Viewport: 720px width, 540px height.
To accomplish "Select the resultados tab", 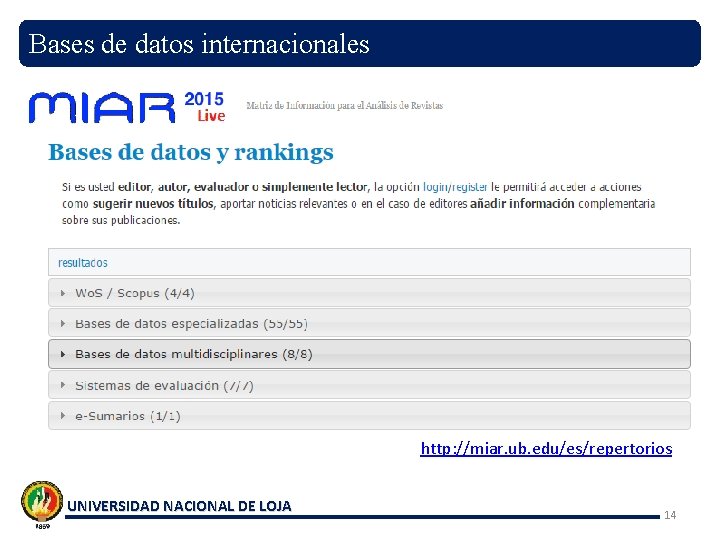I will 83,263.
